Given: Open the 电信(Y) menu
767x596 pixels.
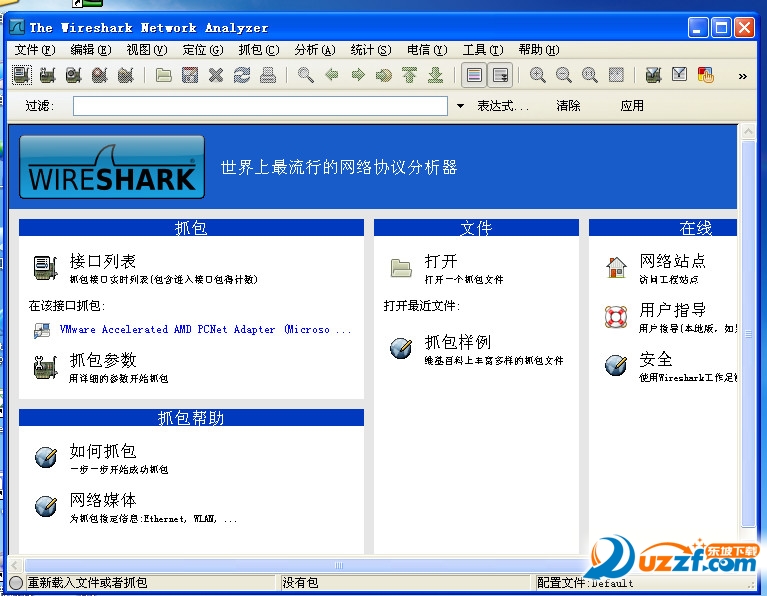Looking at the screenshot, I should tap(427, 50).
